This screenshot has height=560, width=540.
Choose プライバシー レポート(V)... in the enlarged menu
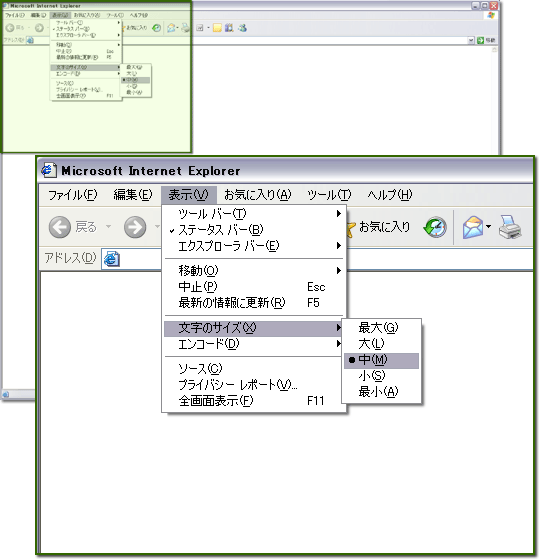point(254,385)
